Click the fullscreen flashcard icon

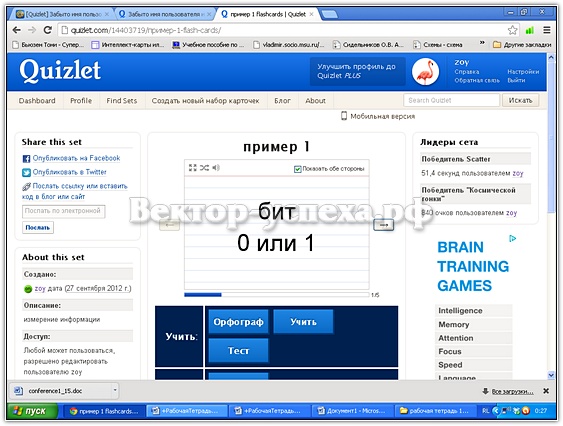point(192,168)
